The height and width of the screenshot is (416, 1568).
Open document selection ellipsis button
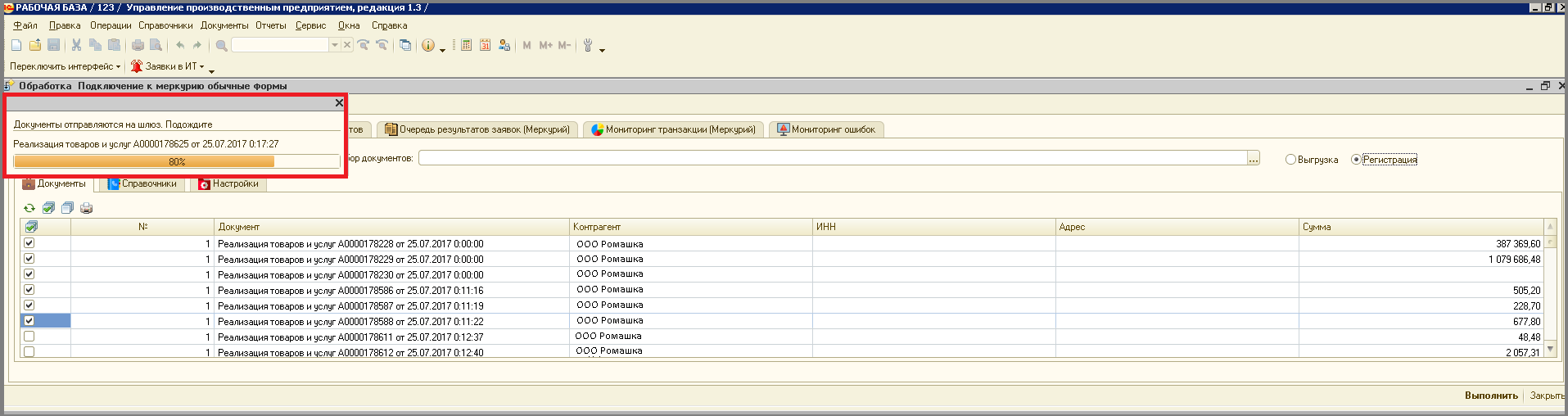tap(1254, 158)
